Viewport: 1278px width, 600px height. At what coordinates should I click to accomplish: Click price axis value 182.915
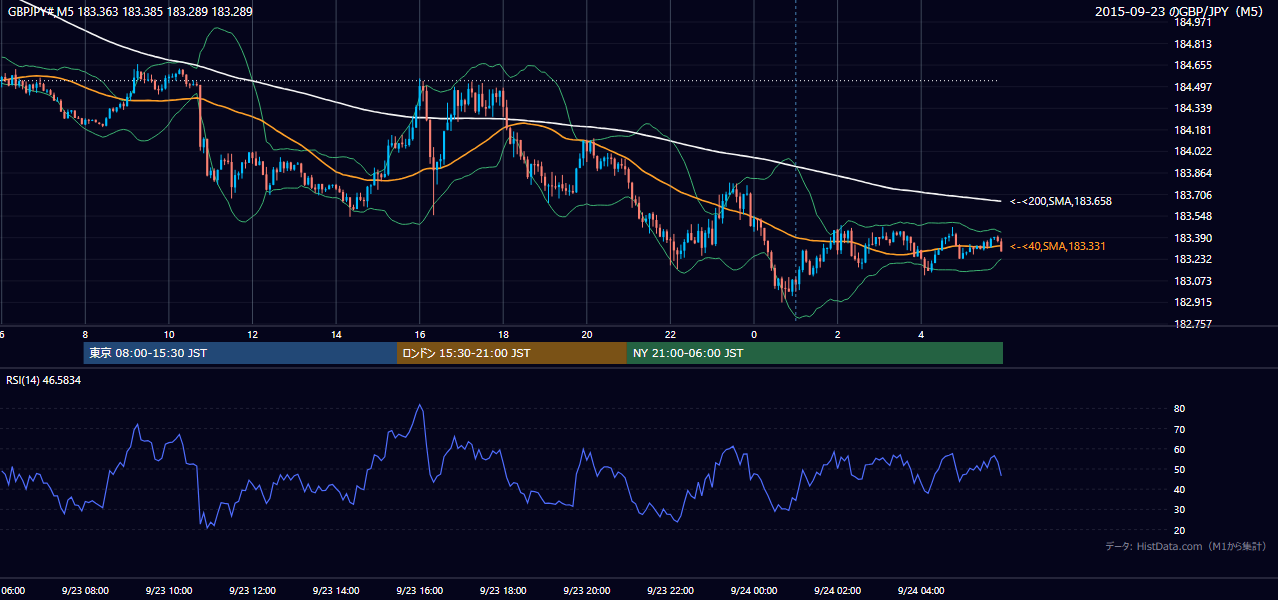pos(1194,302)
